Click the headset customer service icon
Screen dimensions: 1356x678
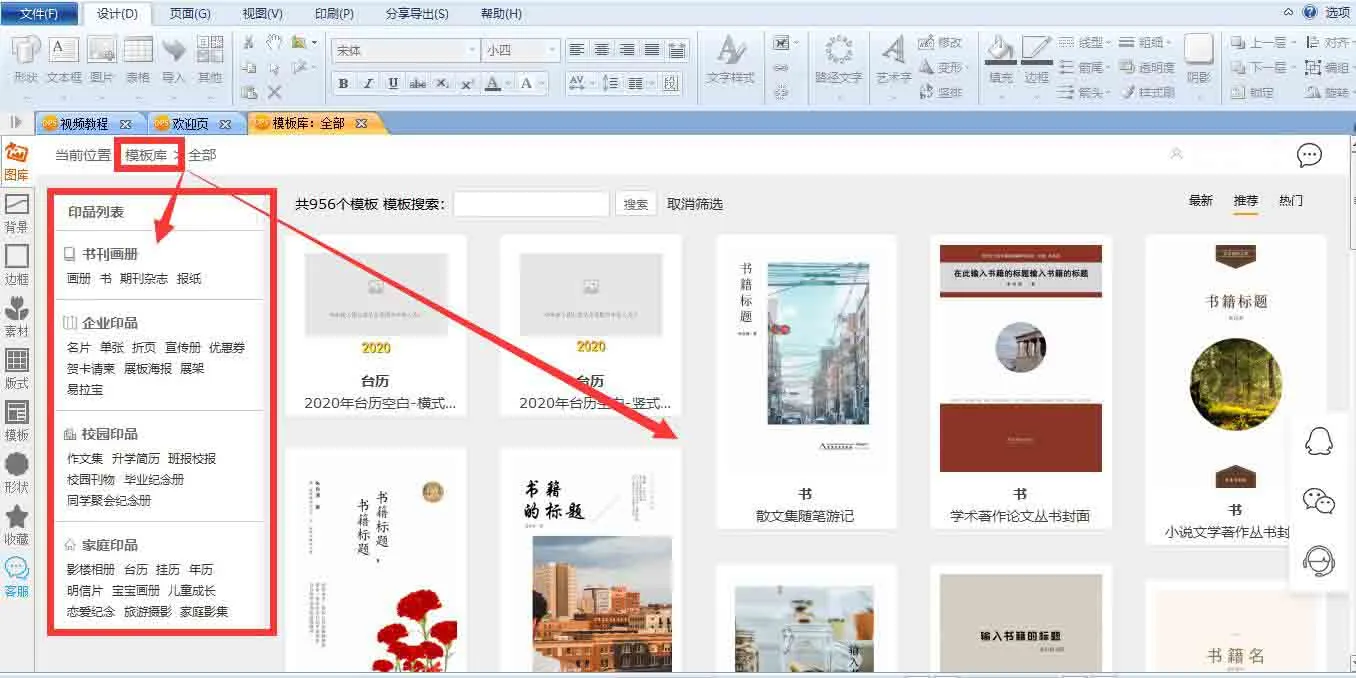click(x=1319, y=561)
